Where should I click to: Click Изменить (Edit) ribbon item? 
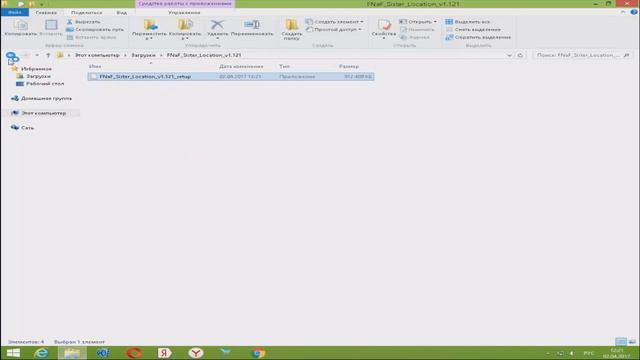tap(417, 29)
